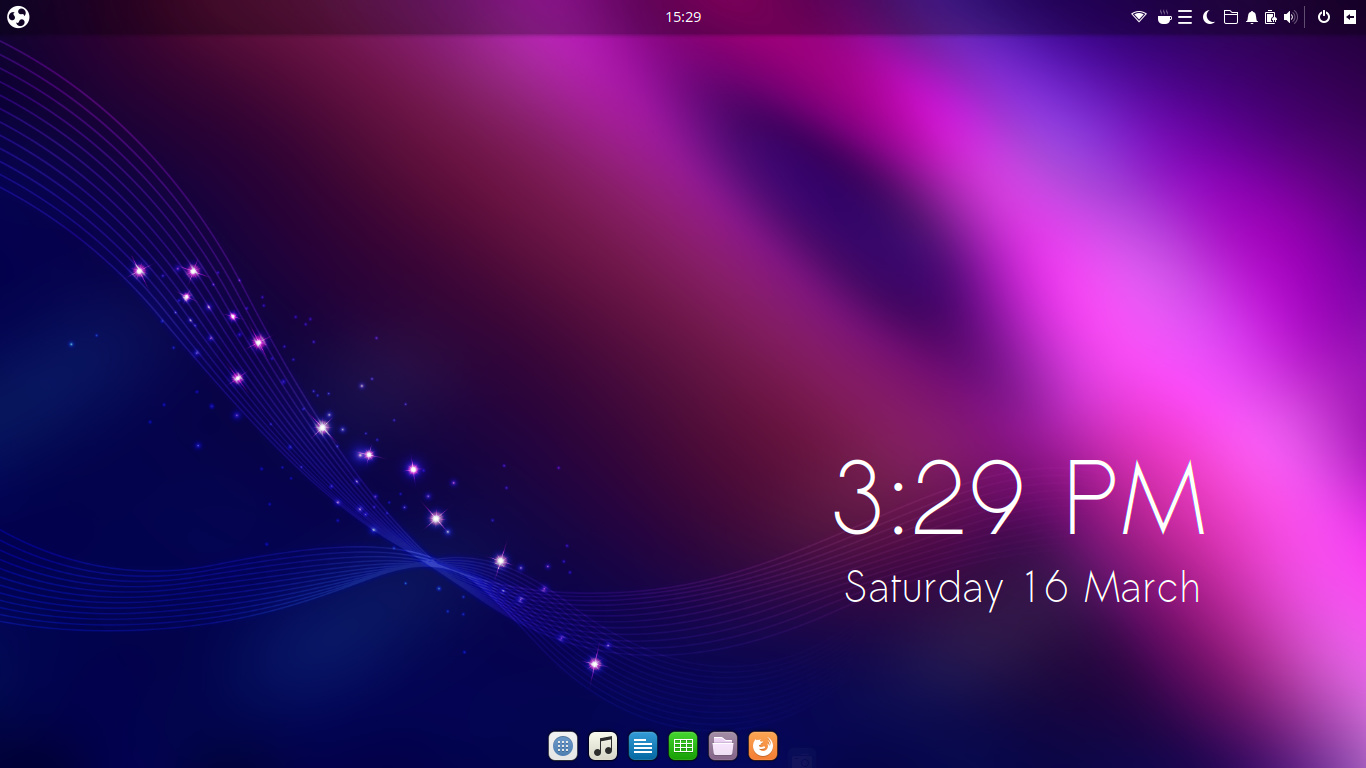
Task: Click the power button in top panel
Action: (x=1324, y=17)
